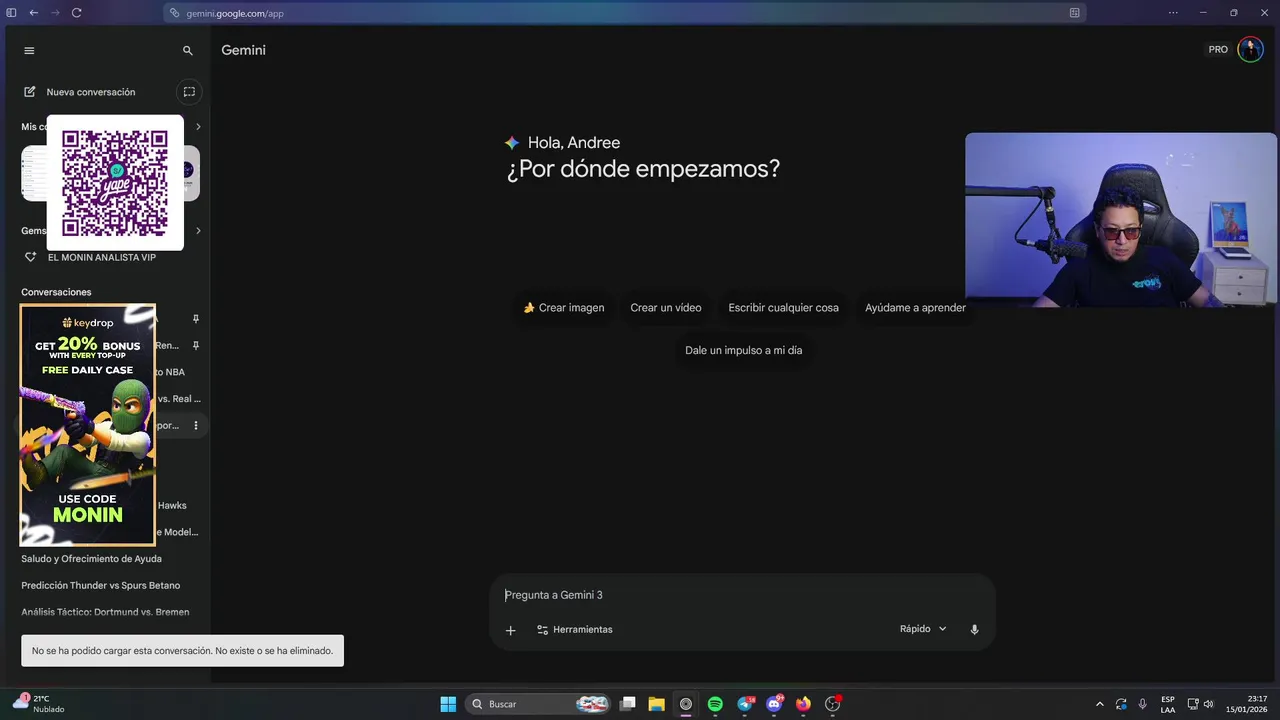
Task: Open the Rápido model selector dropdown
Action: [x=923, y=629]
